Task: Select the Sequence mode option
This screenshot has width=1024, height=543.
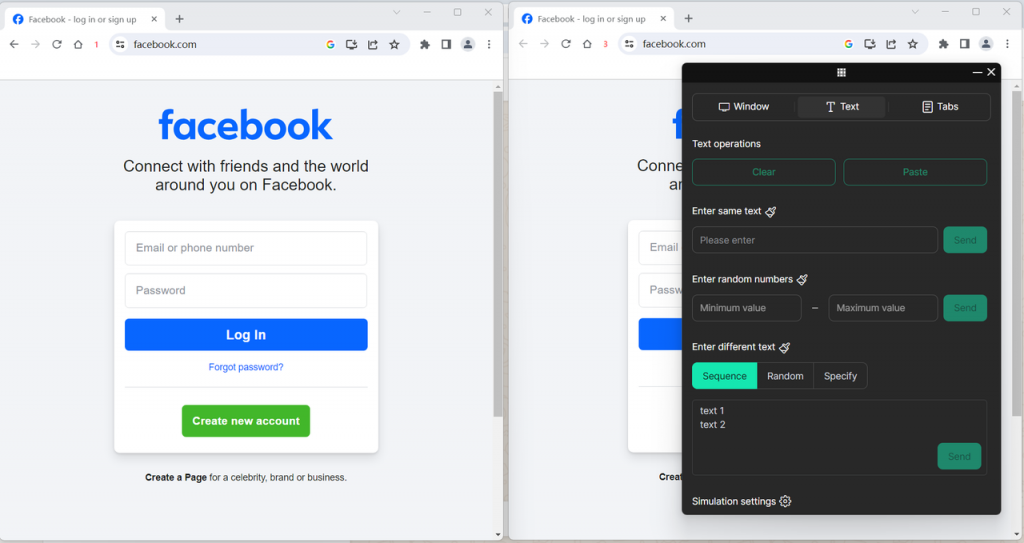Action: pyautogui.click(x=724, y=376)
